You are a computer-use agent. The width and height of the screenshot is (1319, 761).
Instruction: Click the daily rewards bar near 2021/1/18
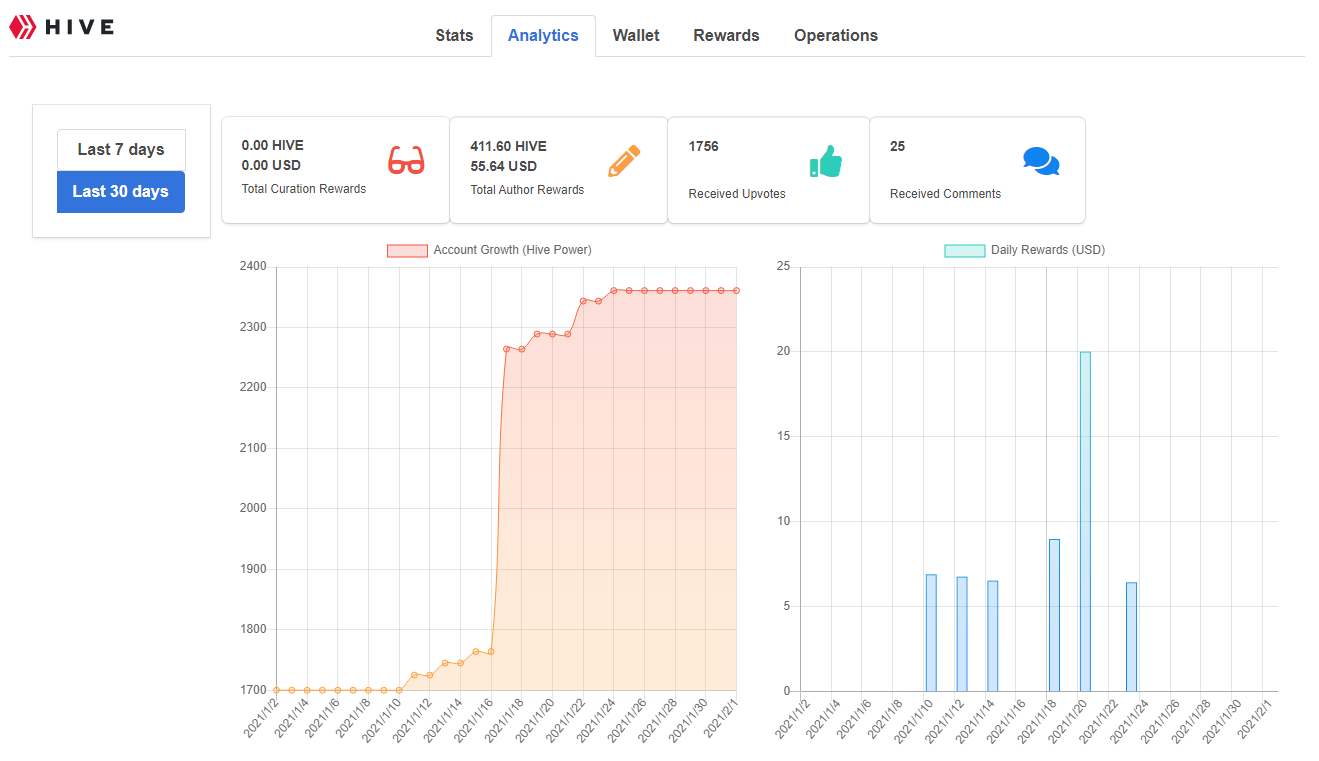(x=1054, y=615)
